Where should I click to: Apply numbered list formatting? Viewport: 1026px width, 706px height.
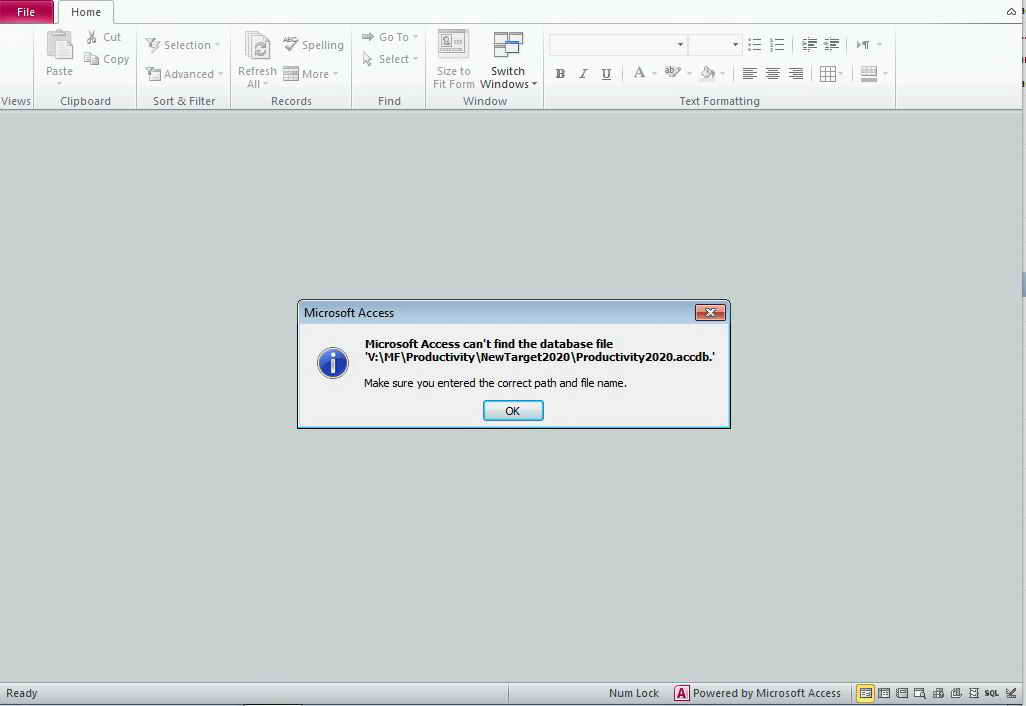(x=777, y=44)
